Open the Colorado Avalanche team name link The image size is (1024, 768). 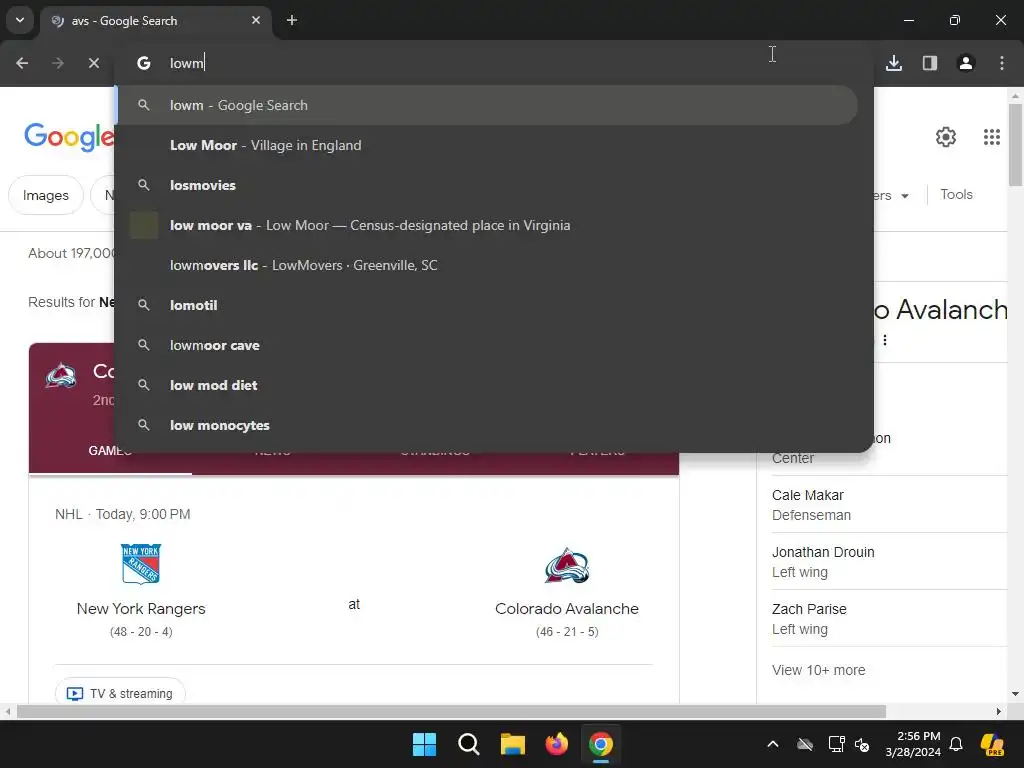tap(567, 609)
